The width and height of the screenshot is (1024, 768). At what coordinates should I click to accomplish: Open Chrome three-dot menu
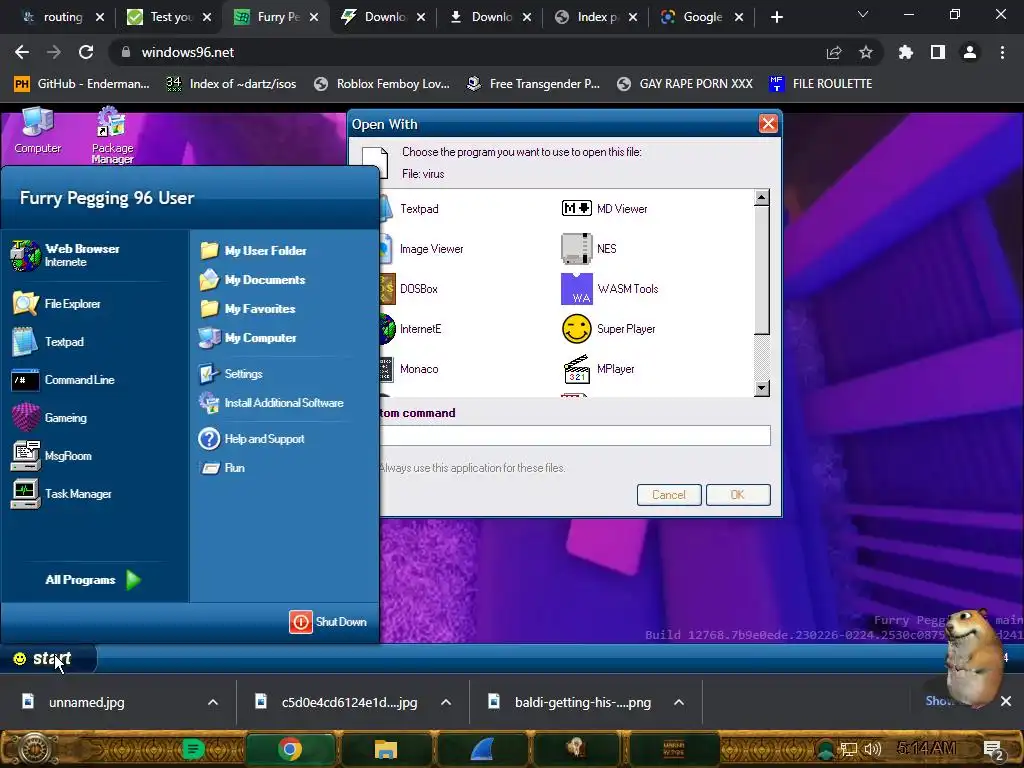point(1002,52)
